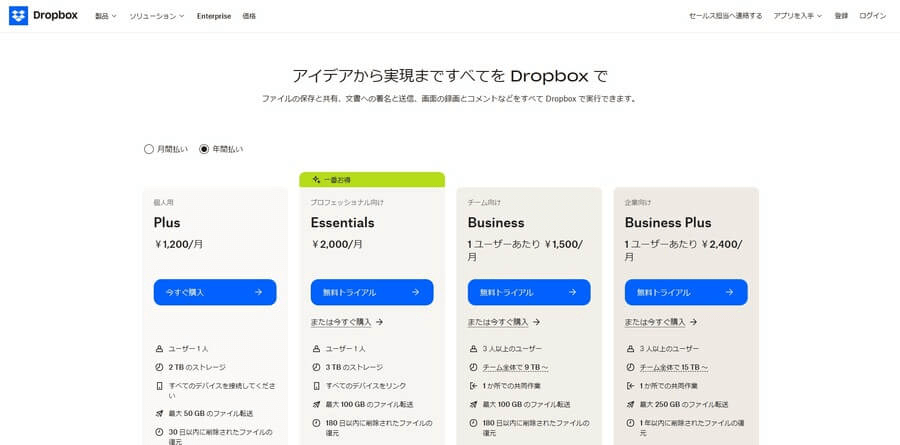Viewport: 900px width, 445px height.
Task: Click storage icon beside チーム全体で 9 TB～
Action: tap(473, 367)
